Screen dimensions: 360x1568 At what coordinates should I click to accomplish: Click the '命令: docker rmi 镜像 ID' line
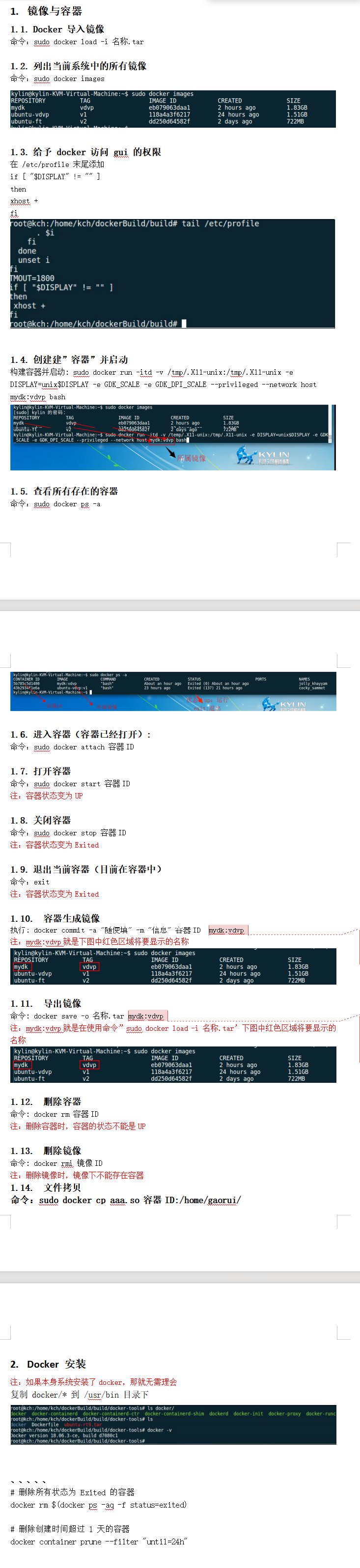click(x=56, y=1163)
